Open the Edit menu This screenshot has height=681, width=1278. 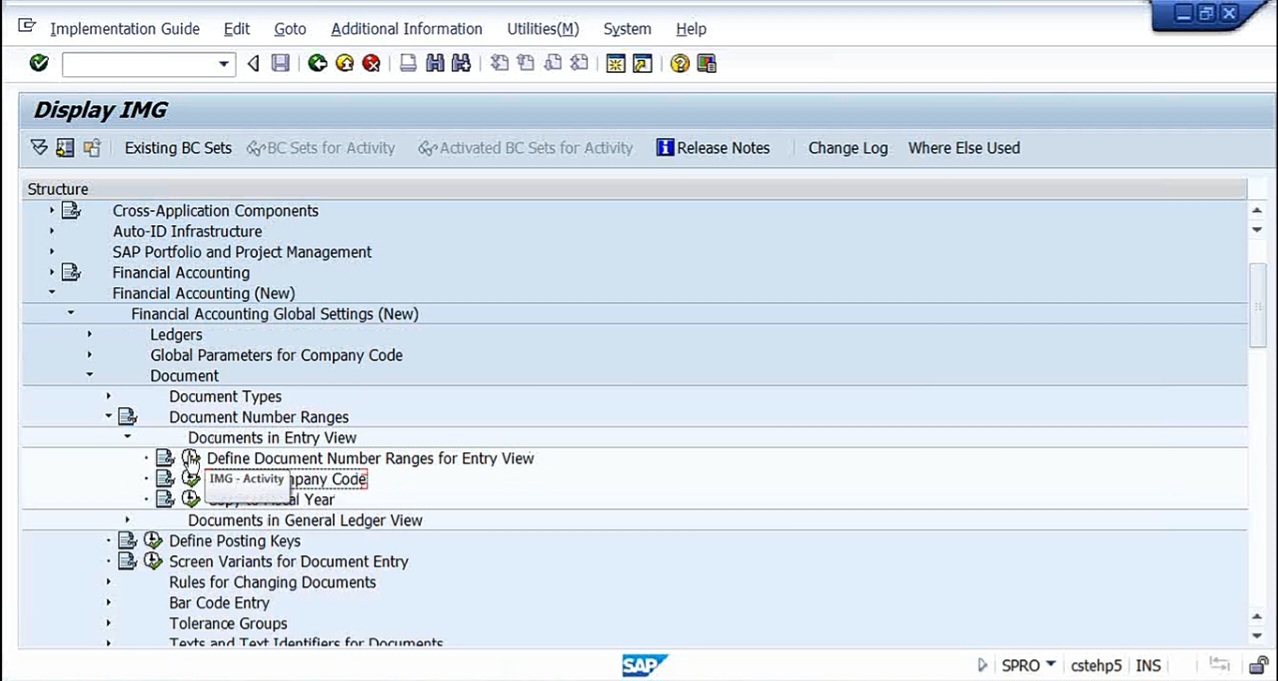point(237,29)
